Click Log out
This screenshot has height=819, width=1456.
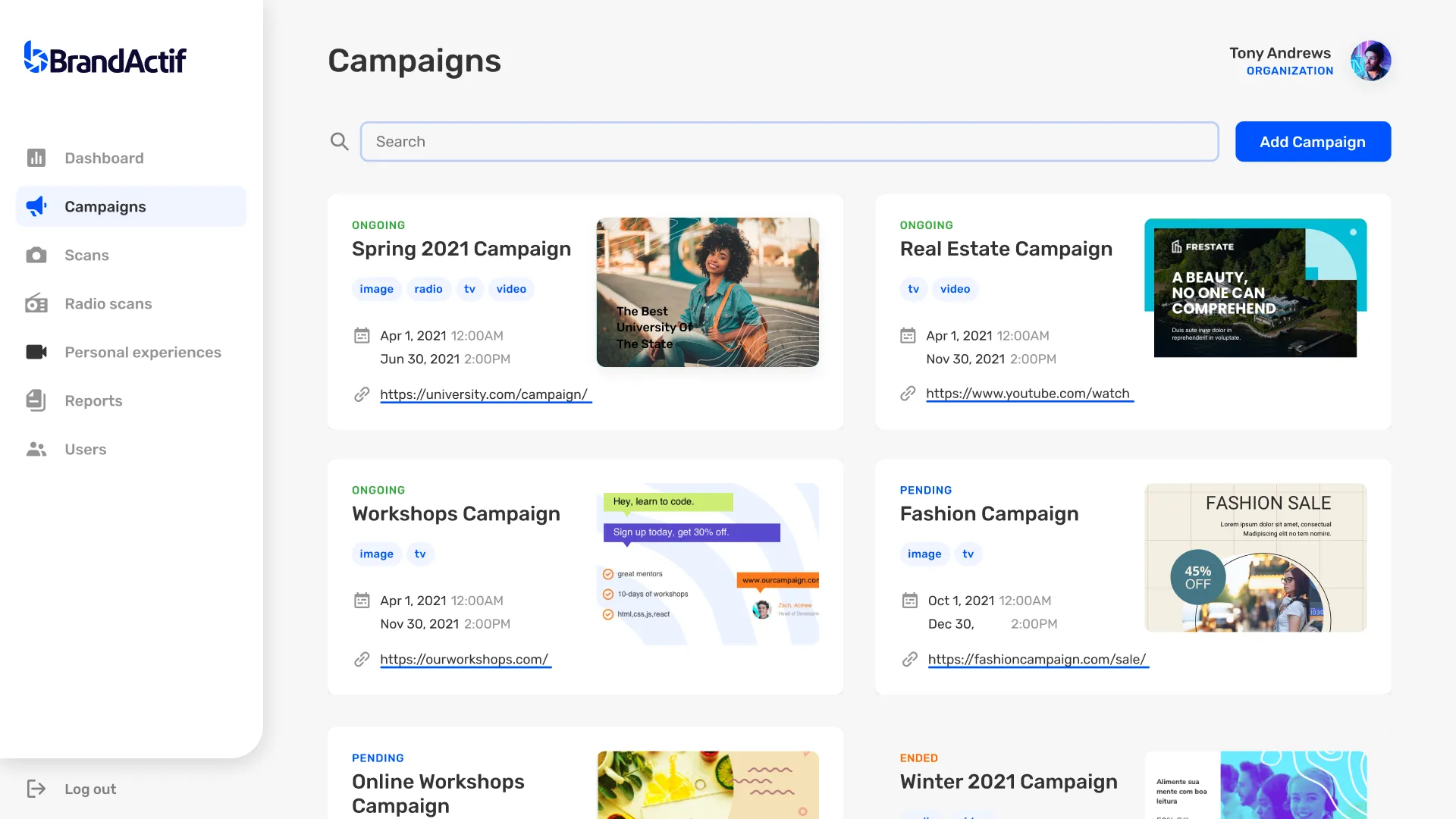coord(90,789)
